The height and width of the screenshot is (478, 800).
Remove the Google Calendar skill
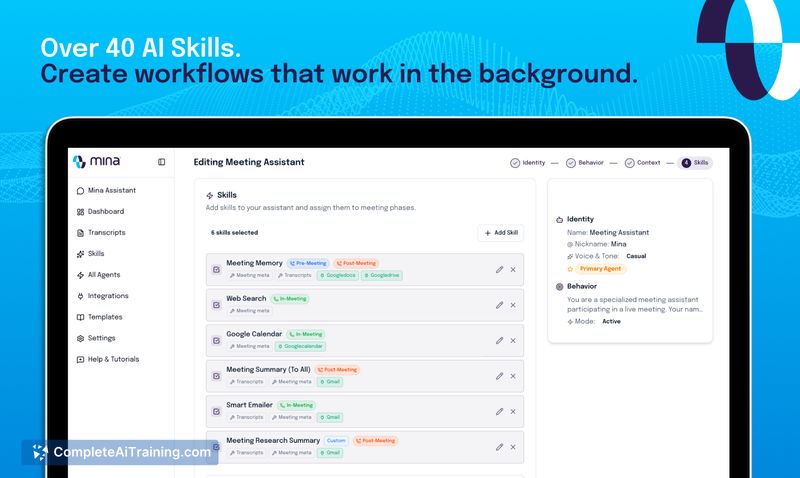(513, 340)
